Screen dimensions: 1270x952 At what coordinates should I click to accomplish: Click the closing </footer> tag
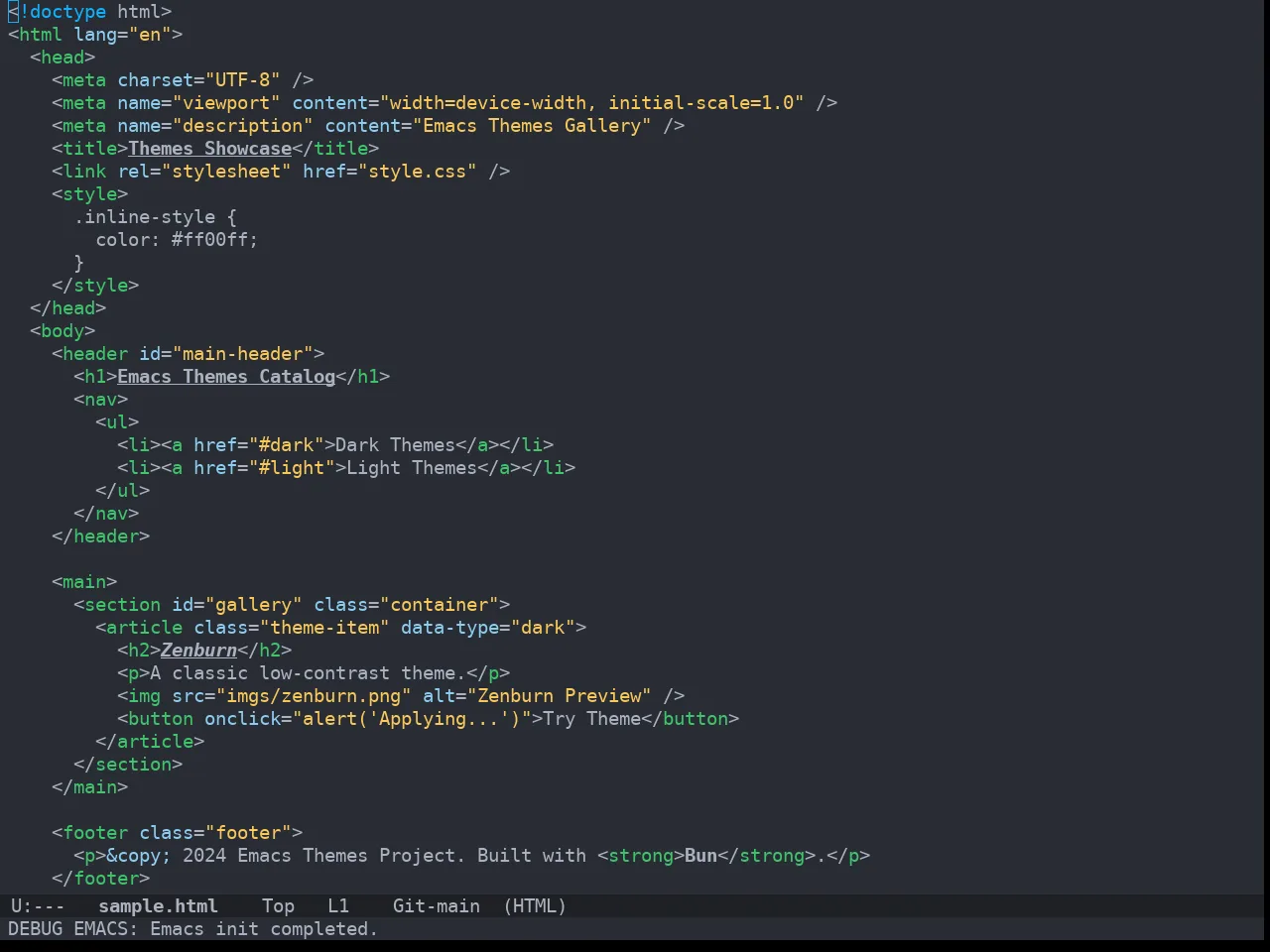(101, 879)
